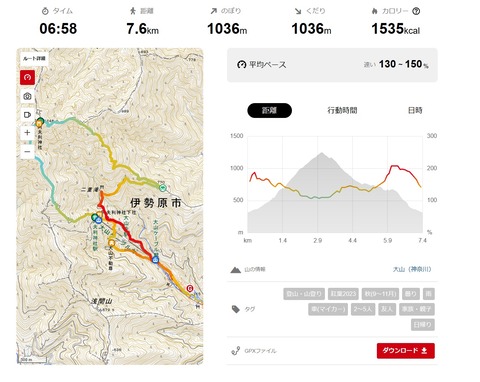
Task: Download the GPX file with ダウンロード button
Action: tap(406, 351)
